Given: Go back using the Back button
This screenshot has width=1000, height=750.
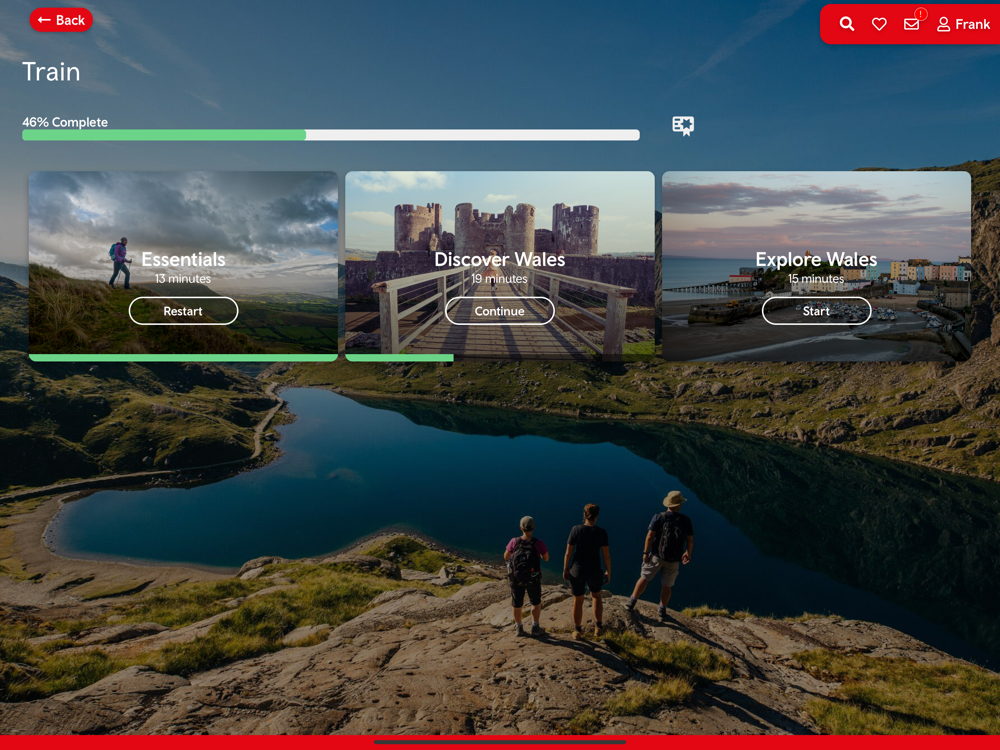Looking at the screenshot, I should (x=61, y=20).
